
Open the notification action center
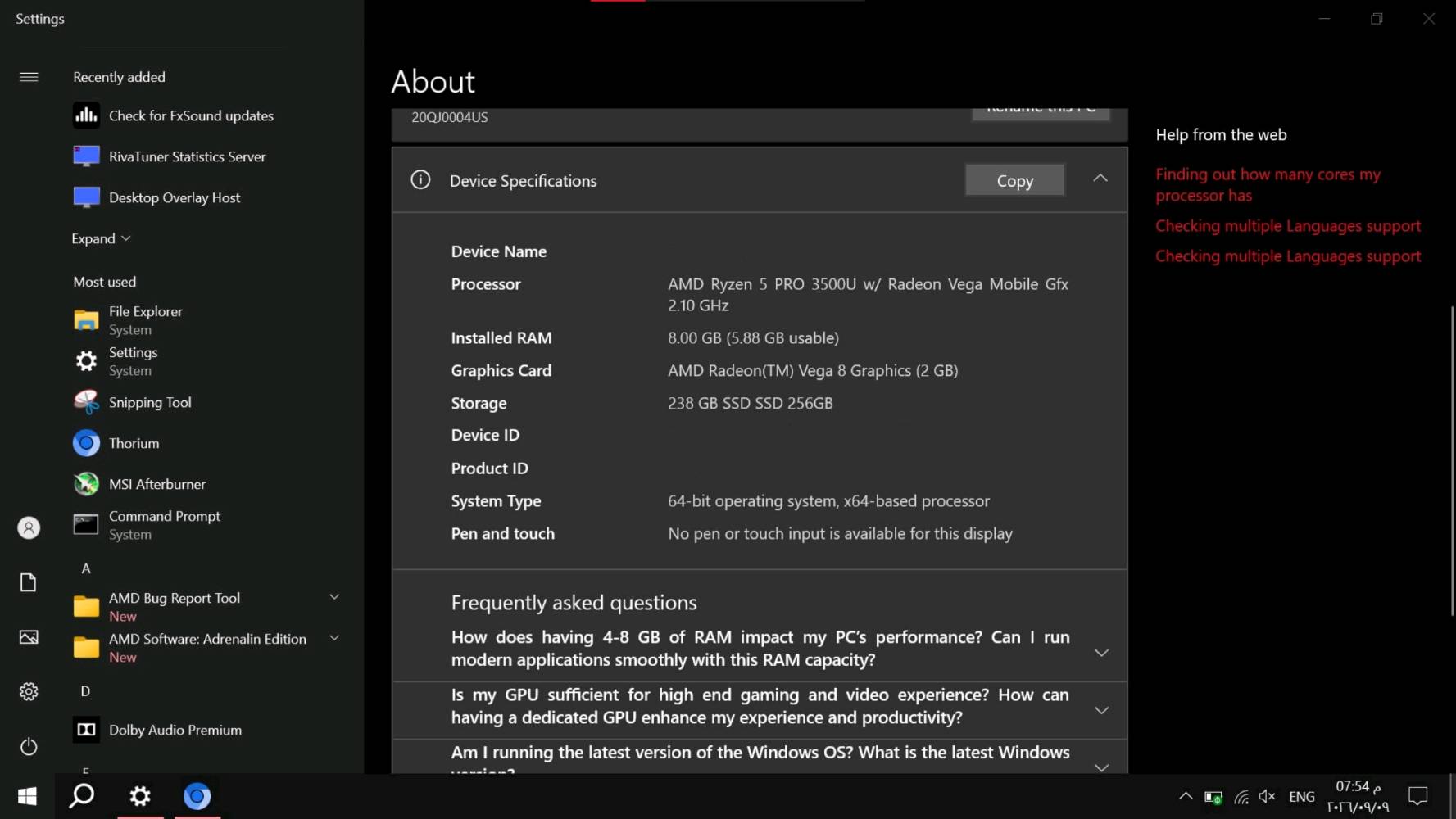(x=1418, y=796)
